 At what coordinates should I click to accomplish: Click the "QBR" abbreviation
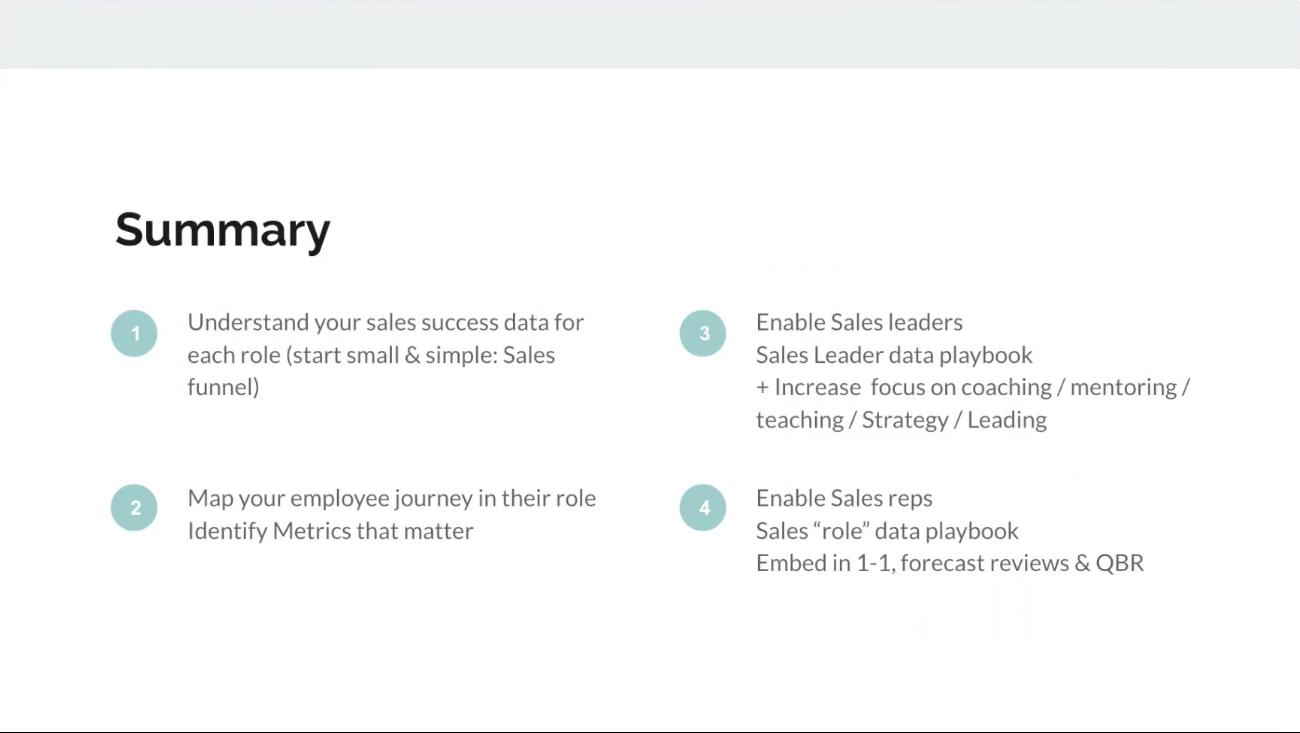click(1119, 563)
